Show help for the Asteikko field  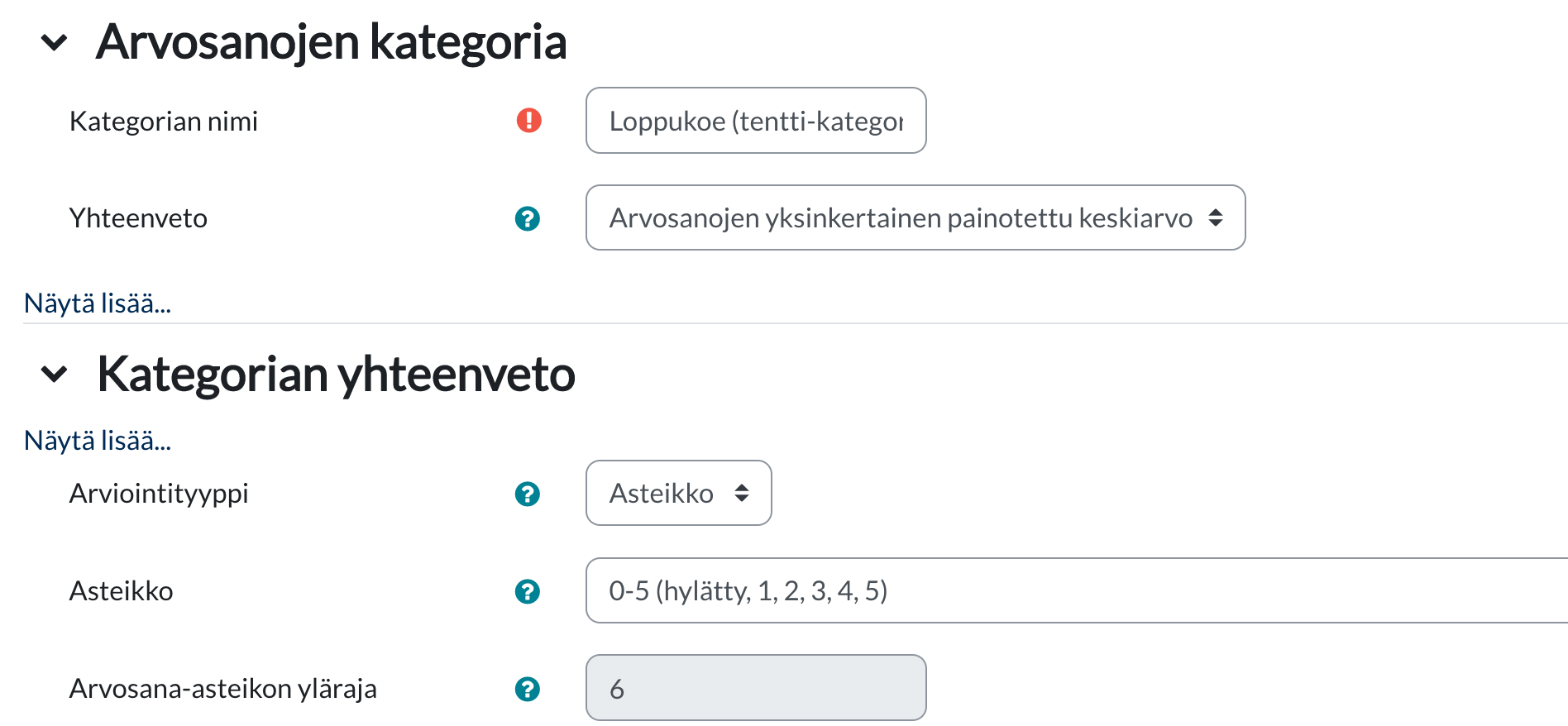pyautogui.click(x=527, y=591)
